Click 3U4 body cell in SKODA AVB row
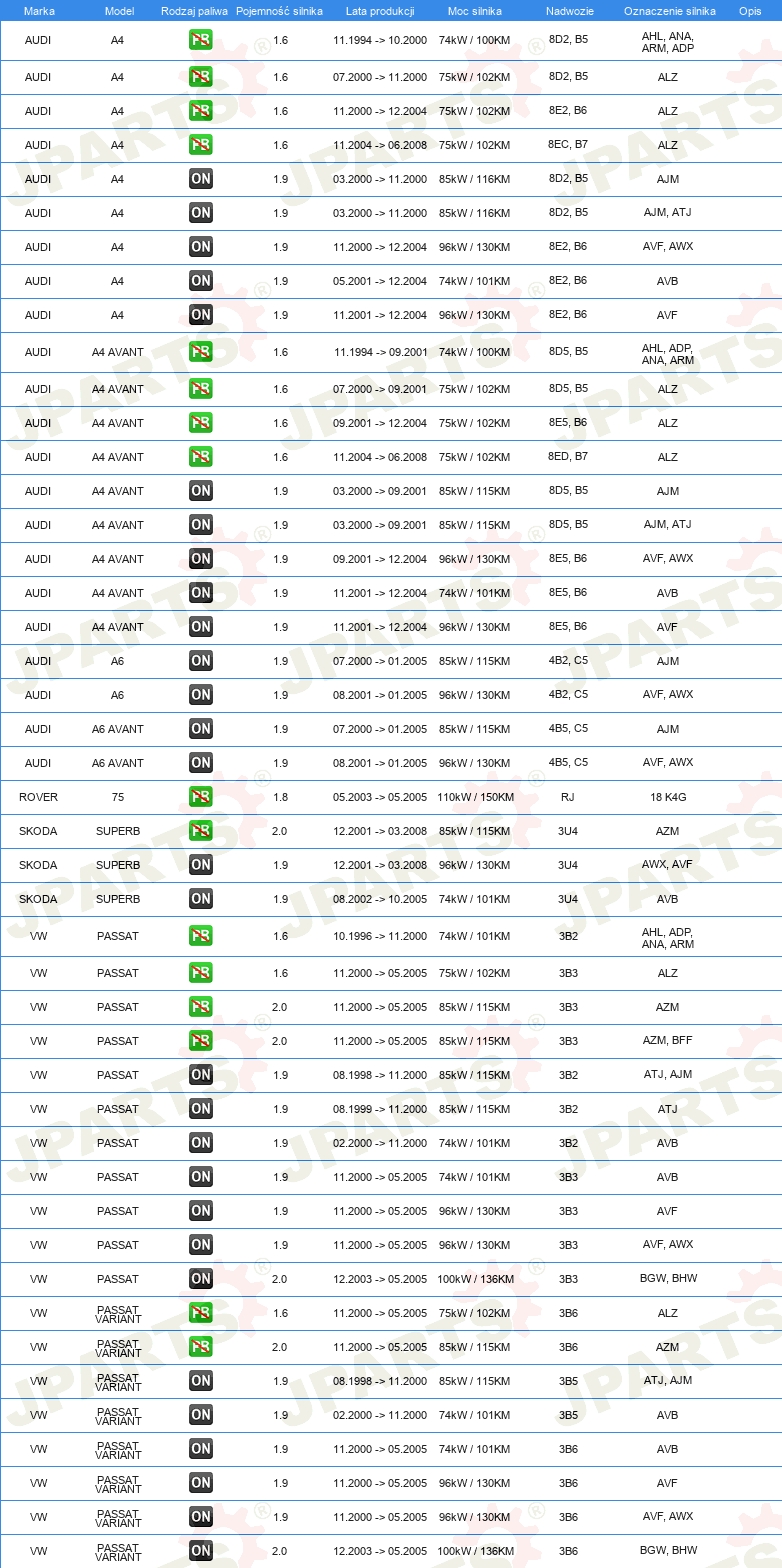The height and width of the screenshot is (1568, 782). 568,899
